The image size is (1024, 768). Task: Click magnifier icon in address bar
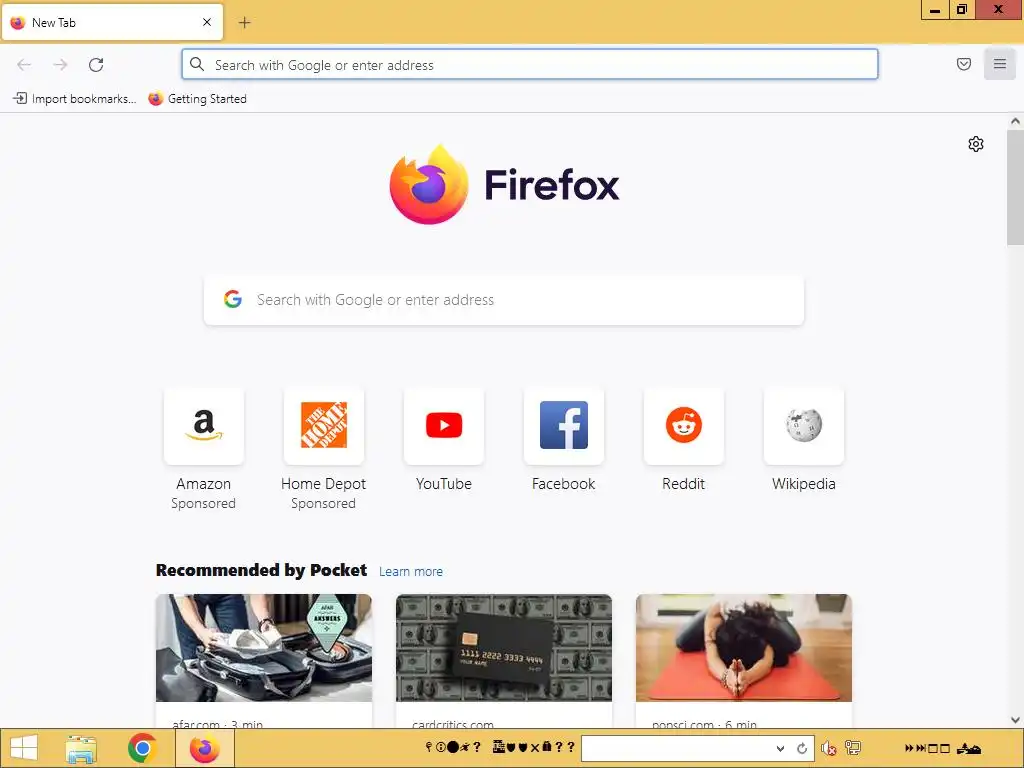pos(197,64)
